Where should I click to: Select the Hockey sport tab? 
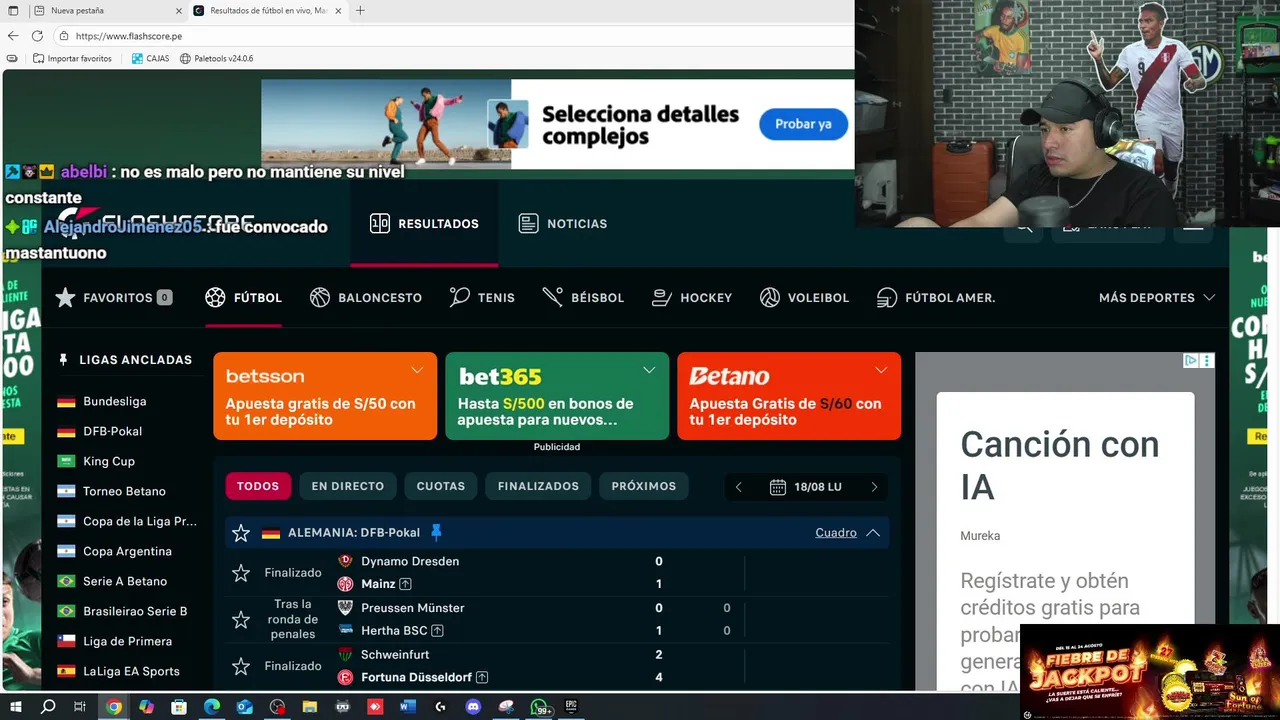click(692, 297)
